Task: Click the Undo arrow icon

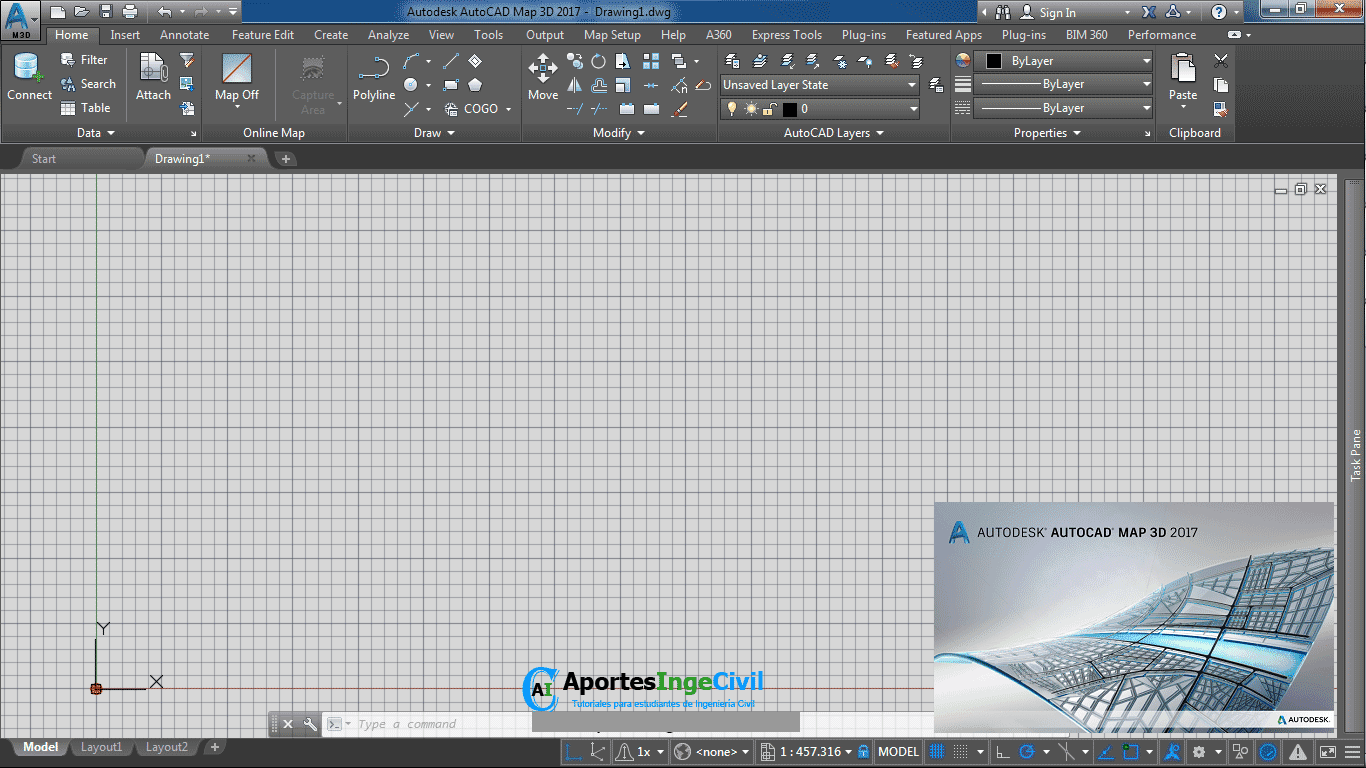Action: [165, 12]
